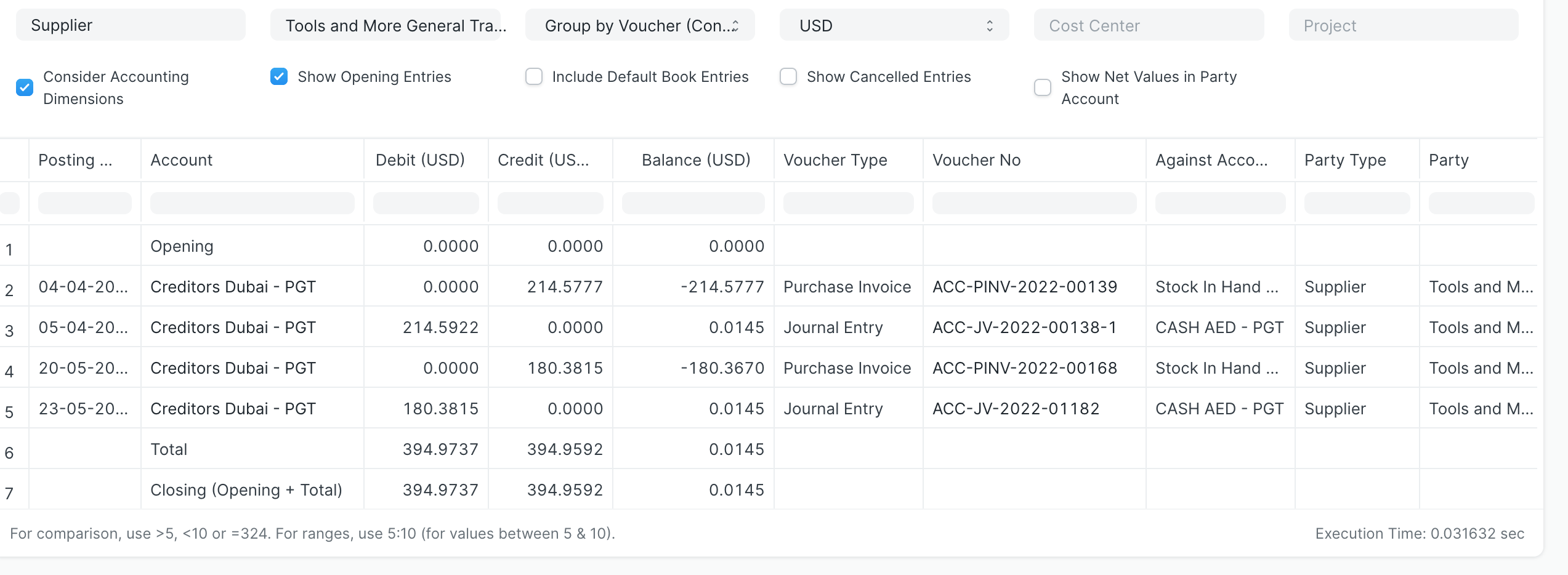Click the Account column filter box
This screenshot has height=575, width=1568.
(253, 203)
